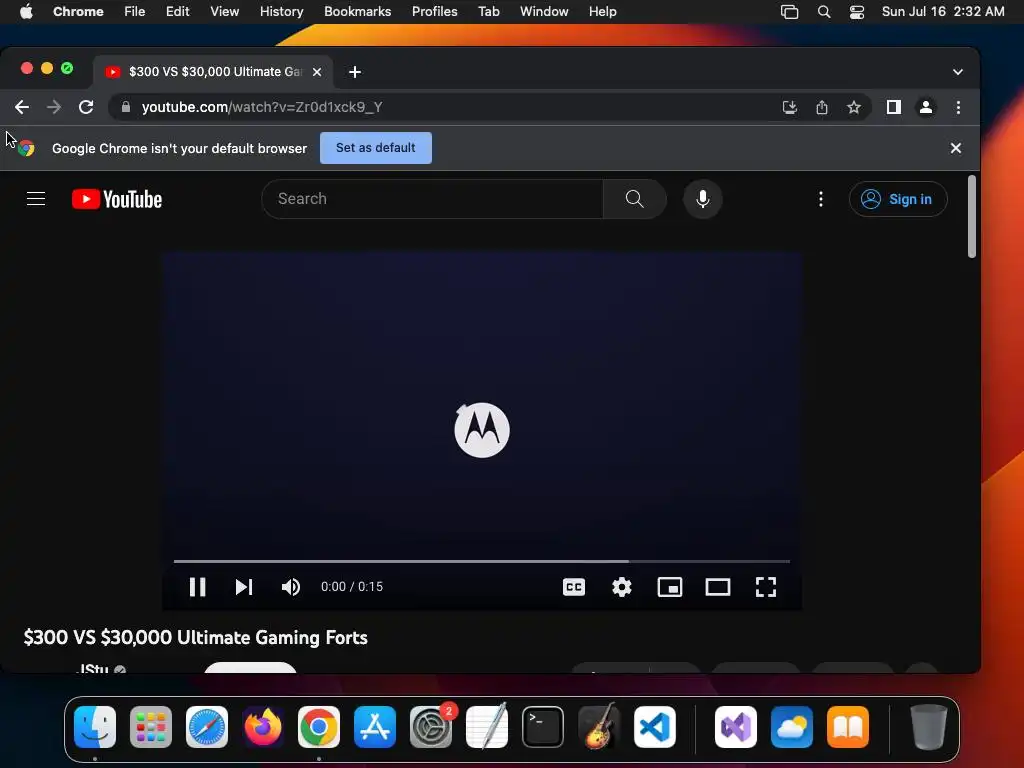Viewport: 1024px width, 768px height.
Task: View site information lock icon
Action: (x=126, y=107)
